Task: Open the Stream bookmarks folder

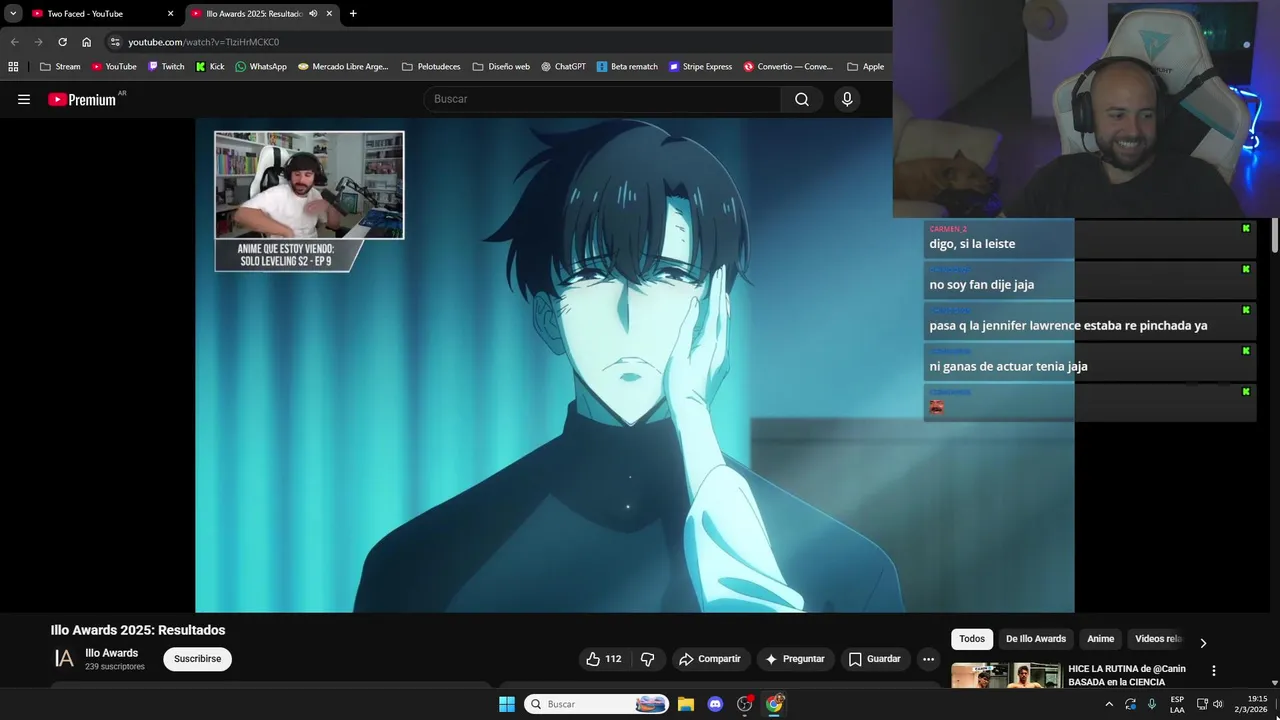Action: (x=60, y=67)
